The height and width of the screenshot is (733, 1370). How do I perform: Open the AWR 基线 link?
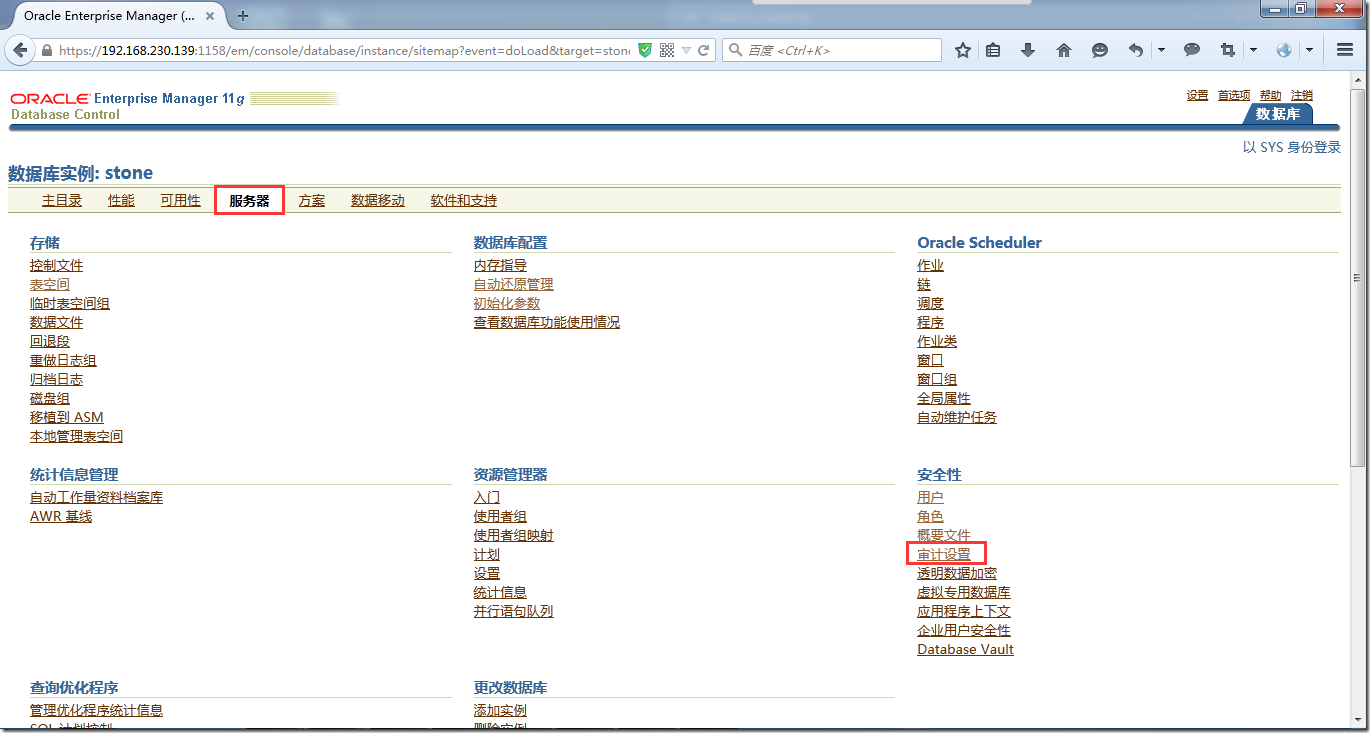pyautogui.click(x=61, y=516)
